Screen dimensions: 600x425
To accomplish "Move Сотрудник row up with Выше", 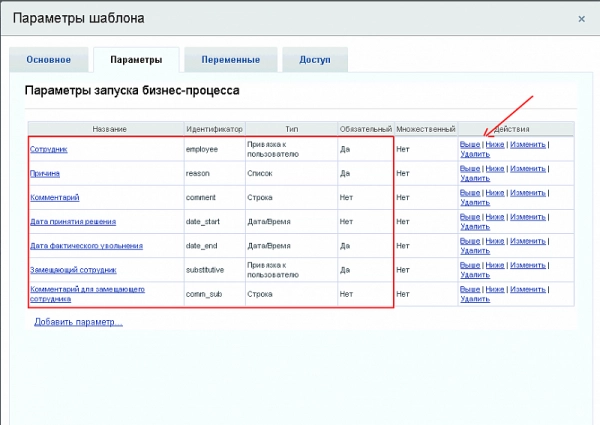I will pos(470,144).
